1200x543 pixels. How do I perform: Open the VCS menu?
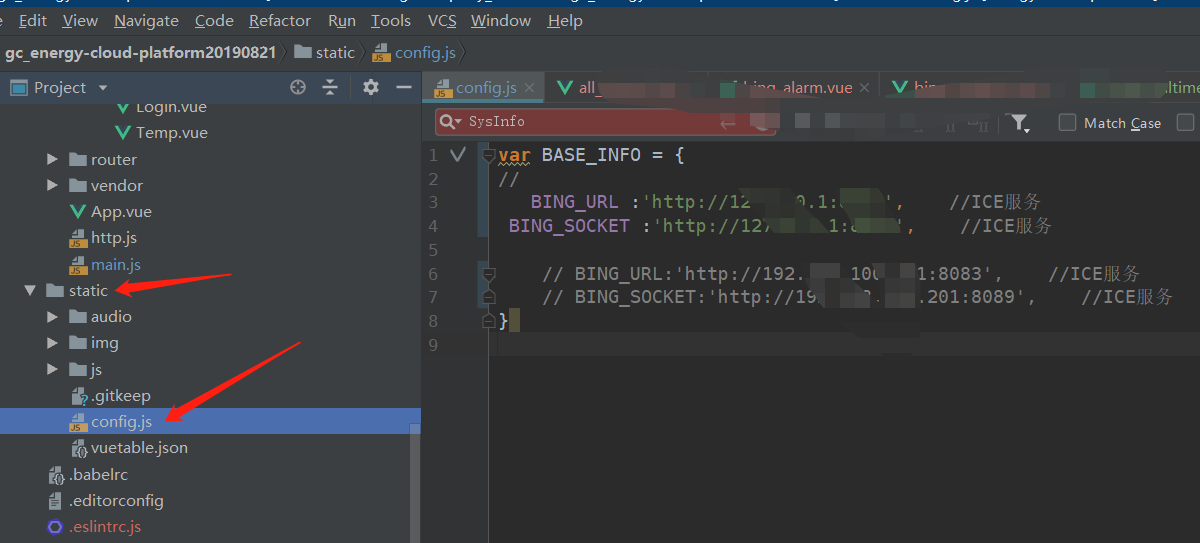click(442, 20)
